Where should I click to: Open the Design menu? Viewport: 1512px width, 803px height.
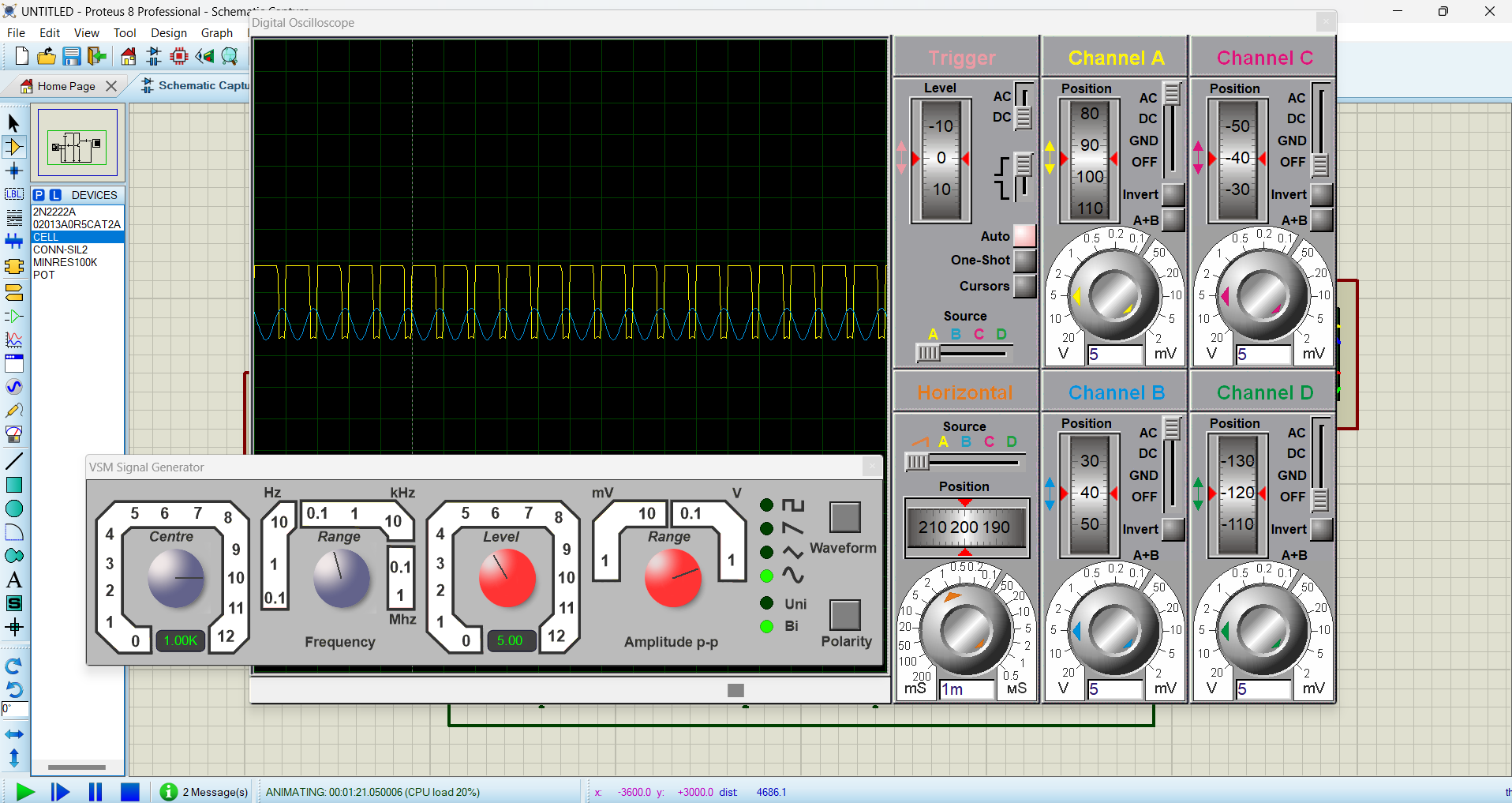(169, 33)
